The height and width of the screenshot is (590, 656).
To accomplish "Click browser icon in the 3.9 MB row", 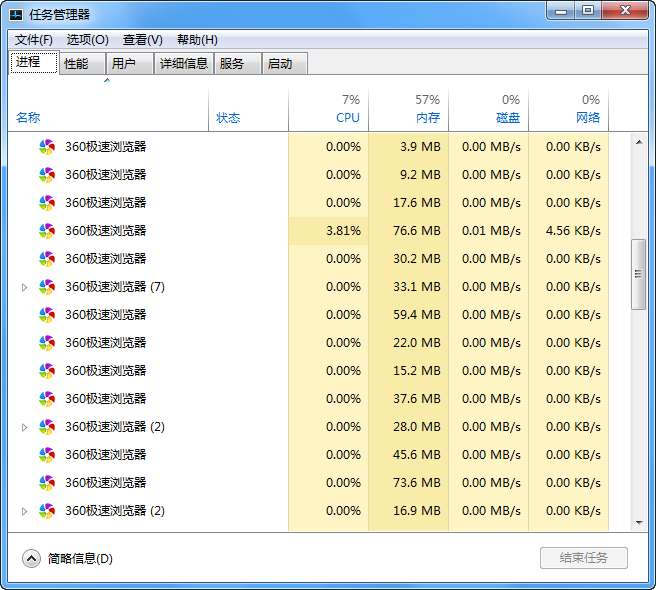I will coord(47,147).
